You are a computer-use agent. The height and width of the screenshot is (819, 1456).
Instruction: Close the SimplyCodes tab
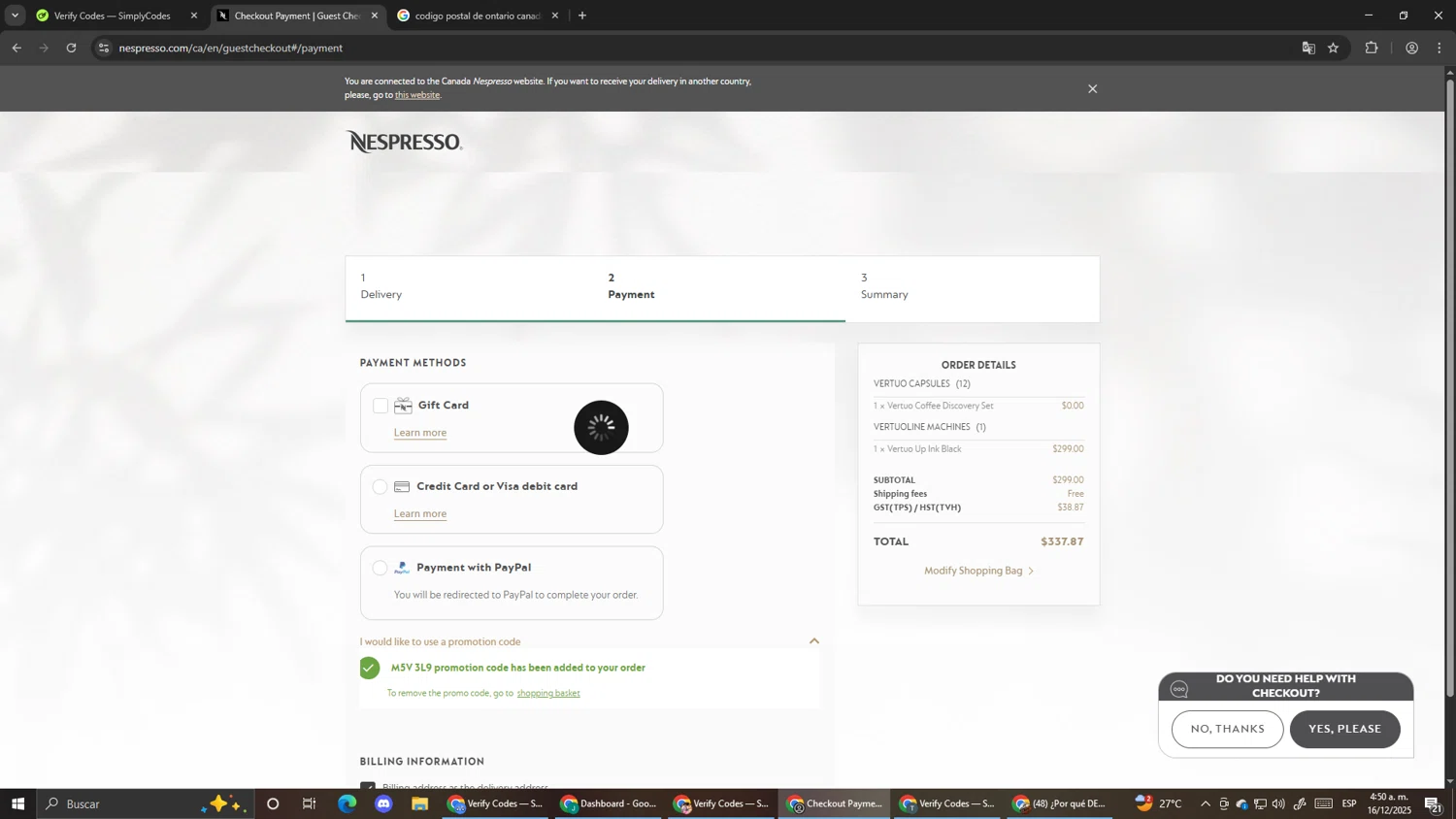pyautogui.click(x=194, y=16)
